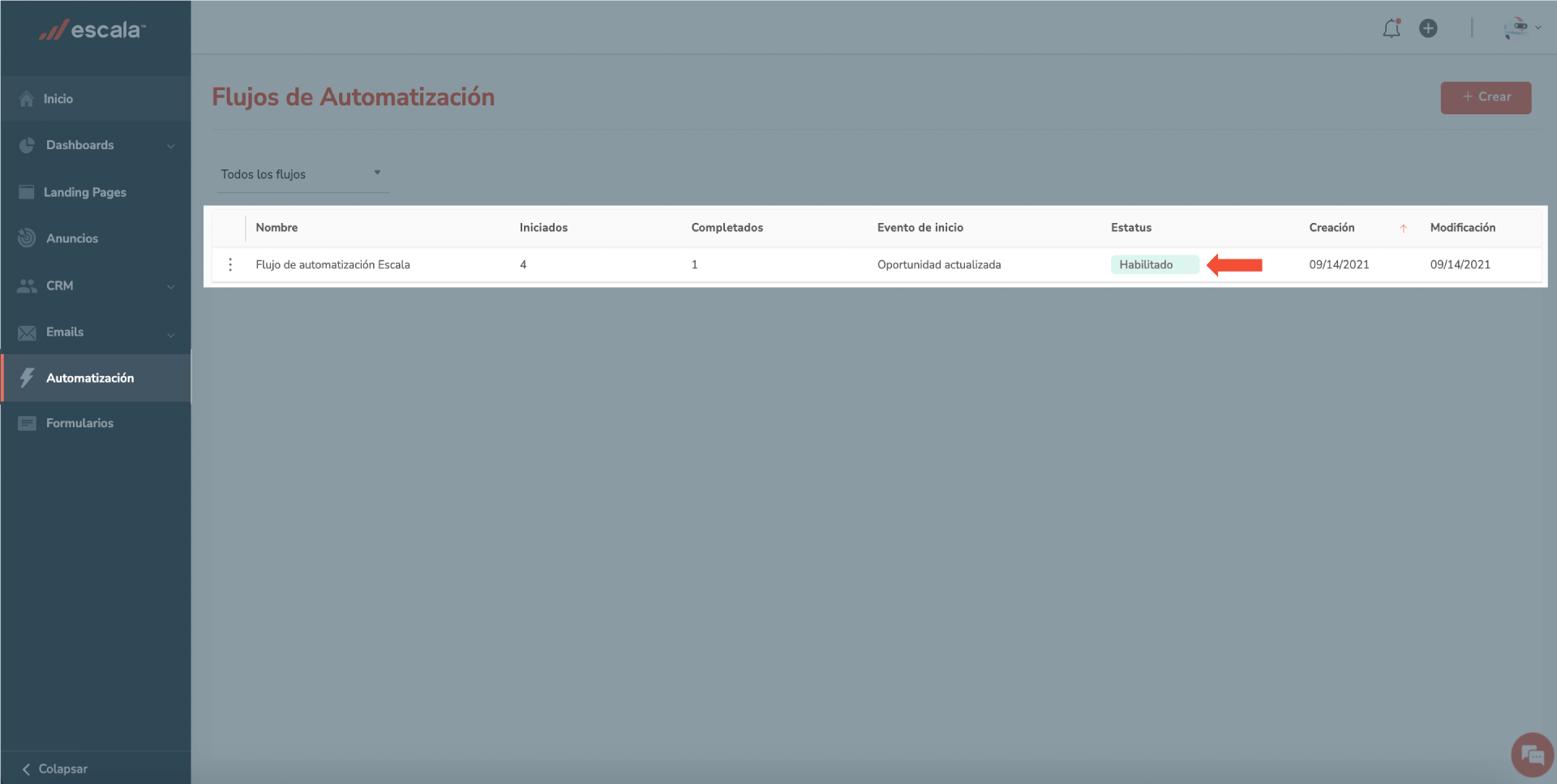This screenshot has width=1557, height=784.
Task: Click the Flujos de Automatización page title
Action: pos(354,97)
